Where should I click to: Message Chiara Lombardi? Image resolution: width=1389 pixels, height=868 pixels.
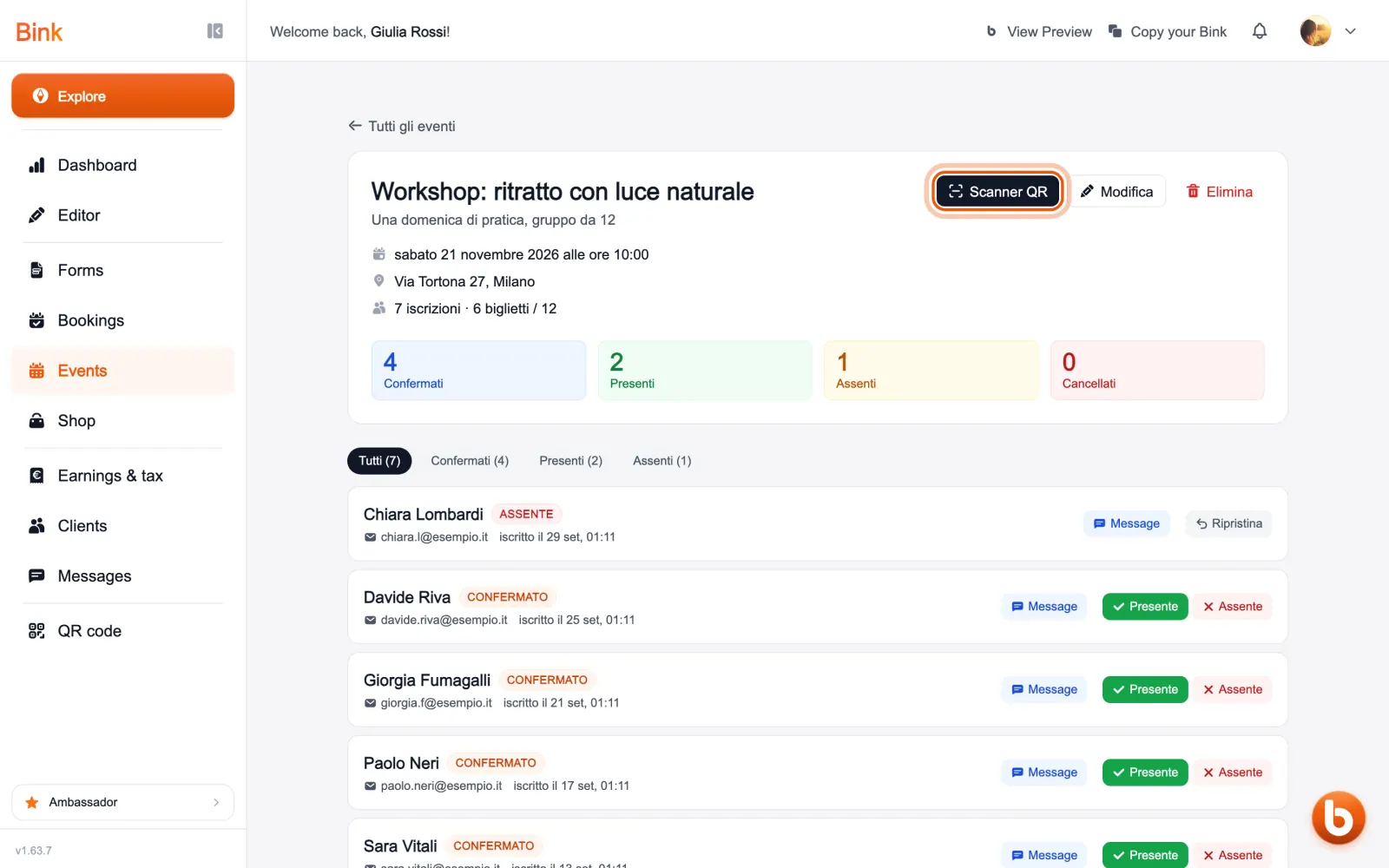click(x=1127, y=523)
